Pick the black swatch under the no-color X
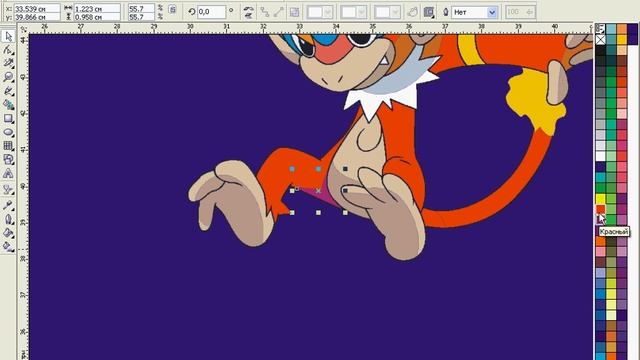The width and height of the screenshot is (640, 360). (600, 50)
